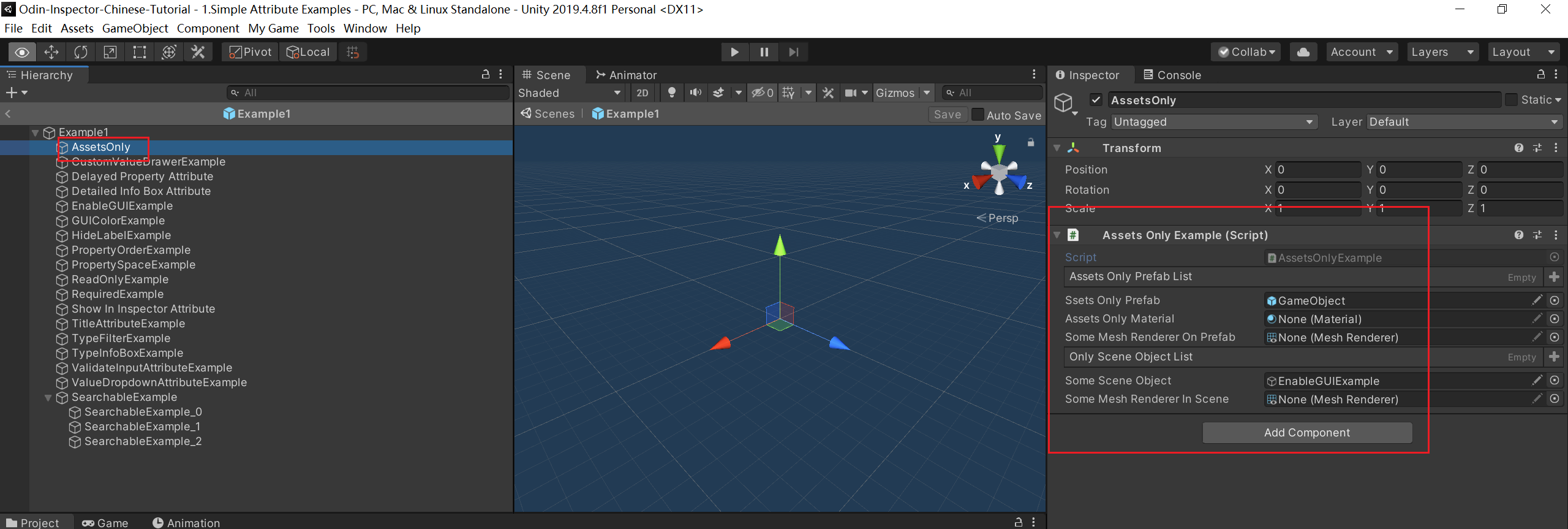Select SearchableExample_1 in the Hierarchy
This screenshot has height=529, width=1568.
coord(142,427)
